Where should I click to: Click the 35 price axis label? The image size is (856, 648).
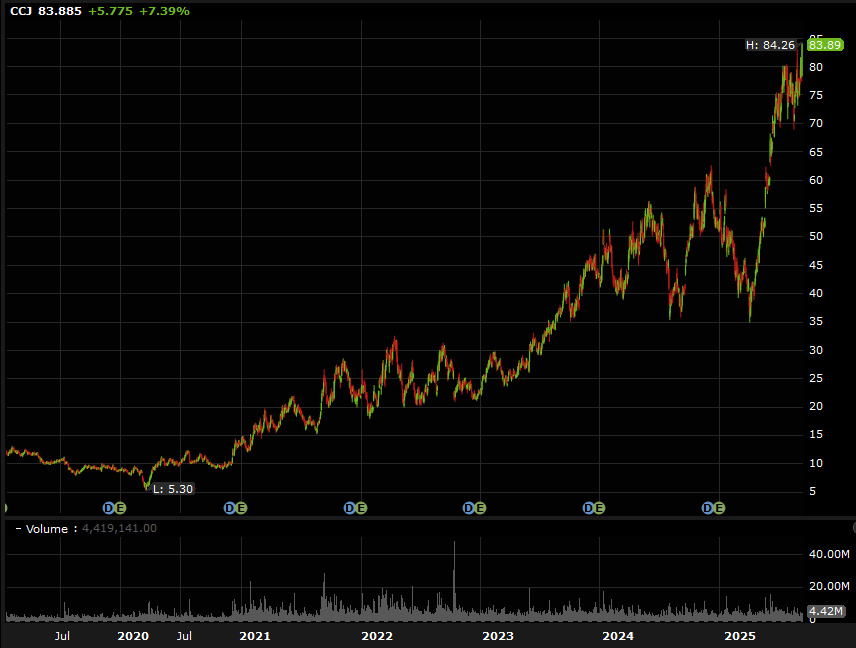tap(816, 321)
